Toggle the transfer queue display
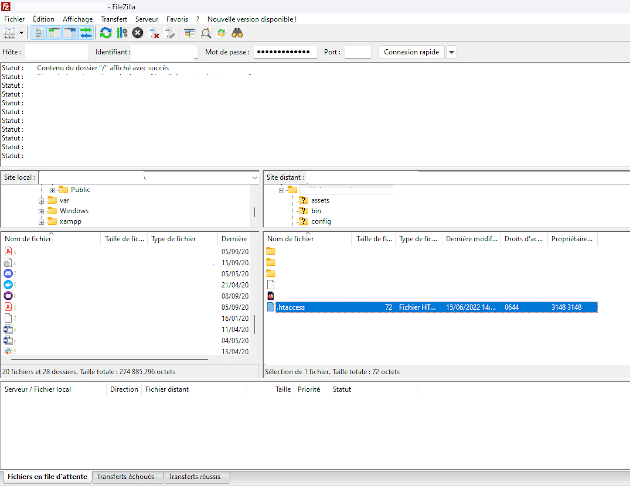Viewport: 630px width, 486px height. coord(86,33)
